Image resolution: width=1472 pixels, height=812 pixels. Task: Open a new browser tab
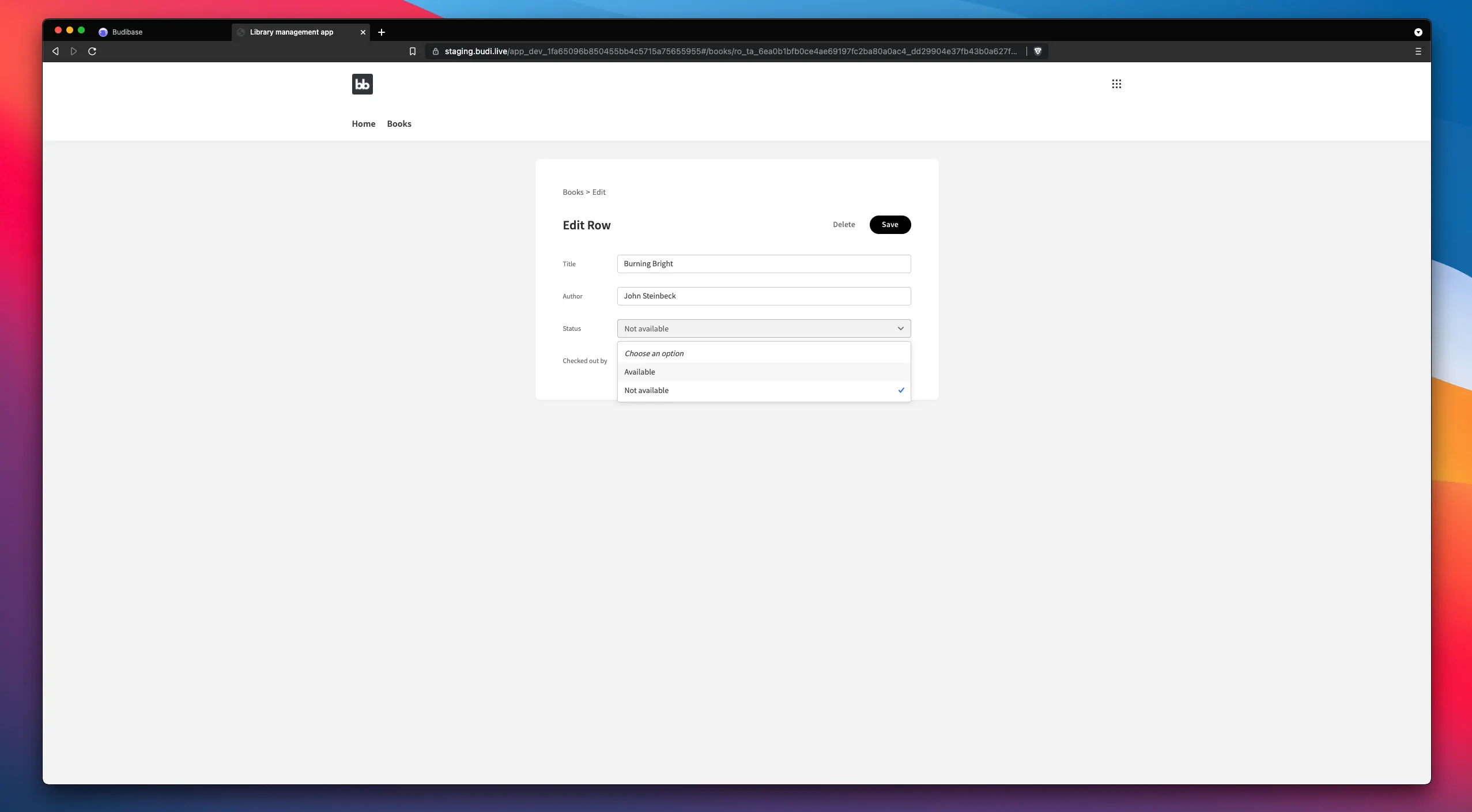tap(381, 32)
